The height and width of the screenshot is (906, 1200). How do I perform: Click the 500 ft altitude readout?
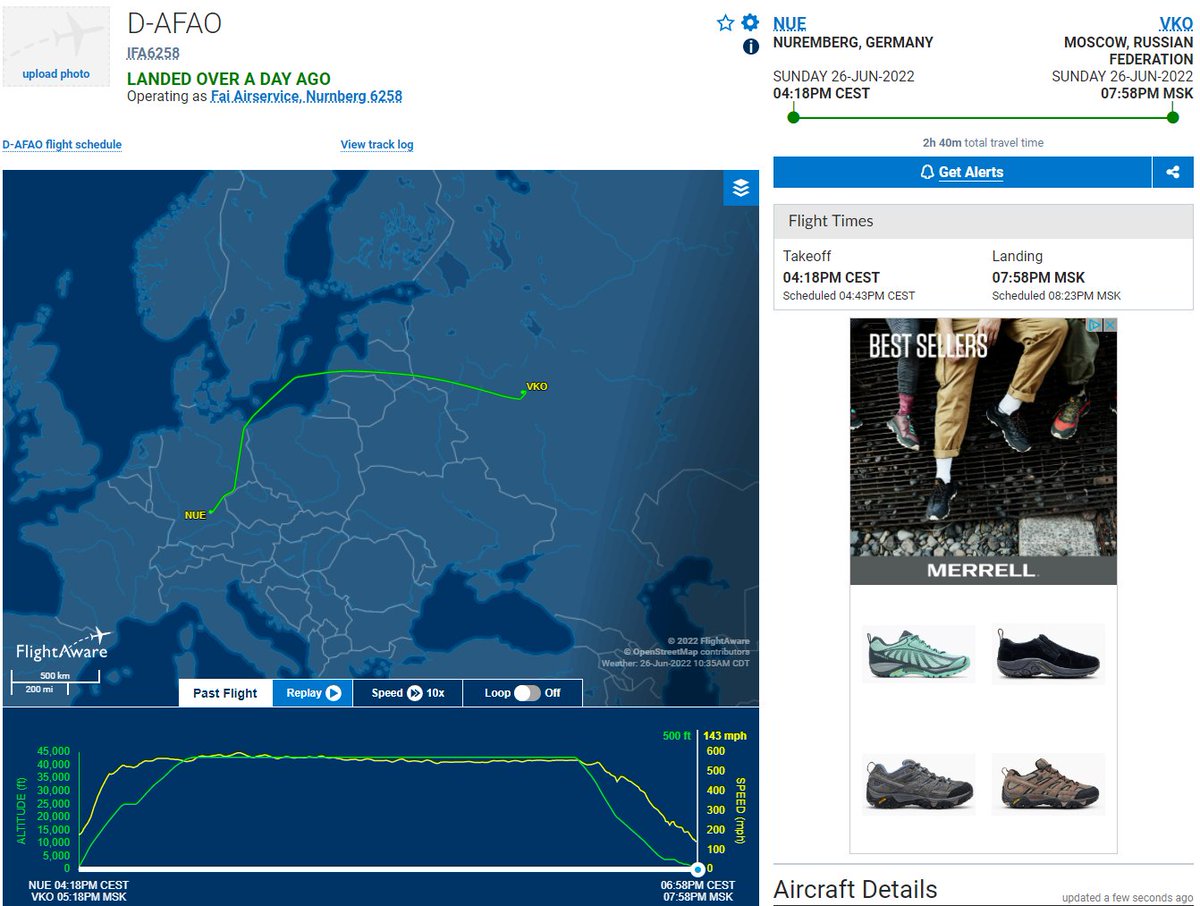point(677,736)
